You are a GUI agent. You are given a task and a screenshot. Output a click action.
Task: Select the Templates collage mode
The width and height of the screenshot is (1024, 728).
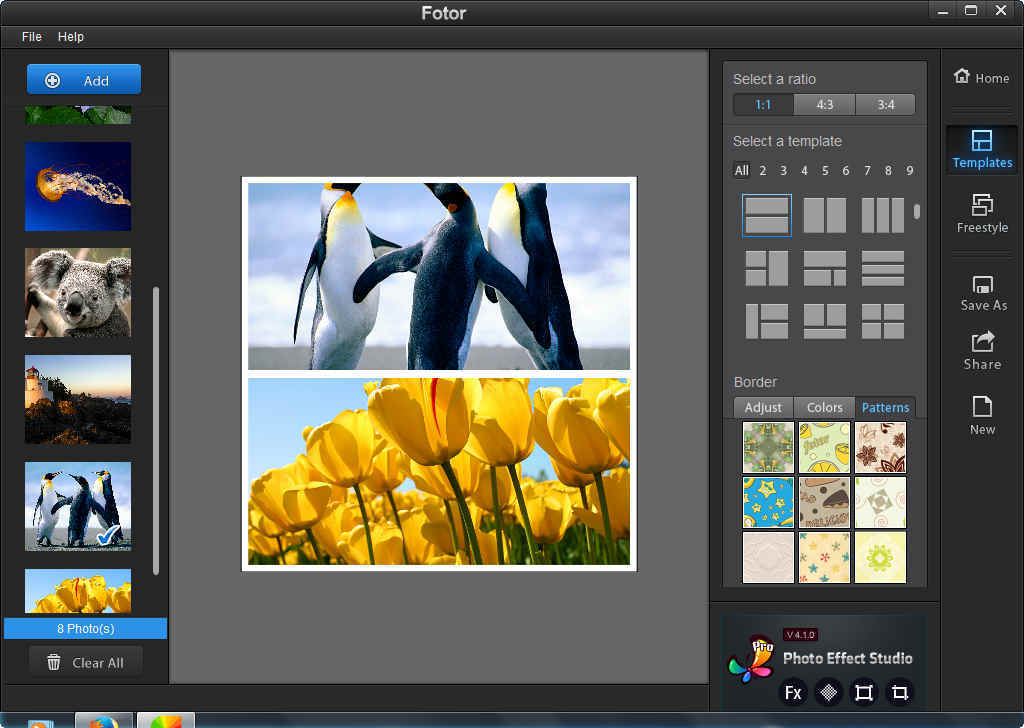982,150
